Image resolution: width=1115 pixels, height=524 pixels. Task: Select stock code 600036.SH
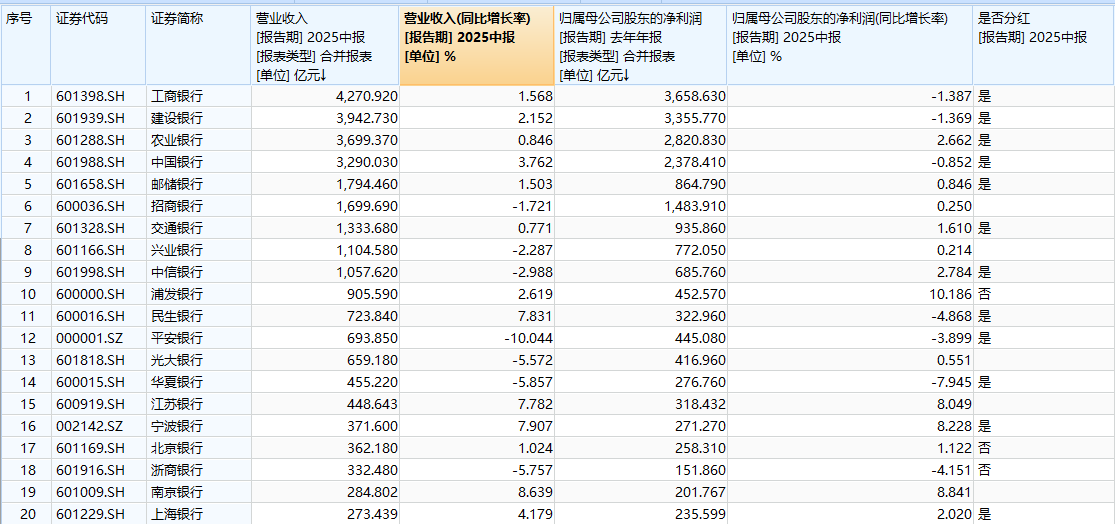click(x=90, y=206)
